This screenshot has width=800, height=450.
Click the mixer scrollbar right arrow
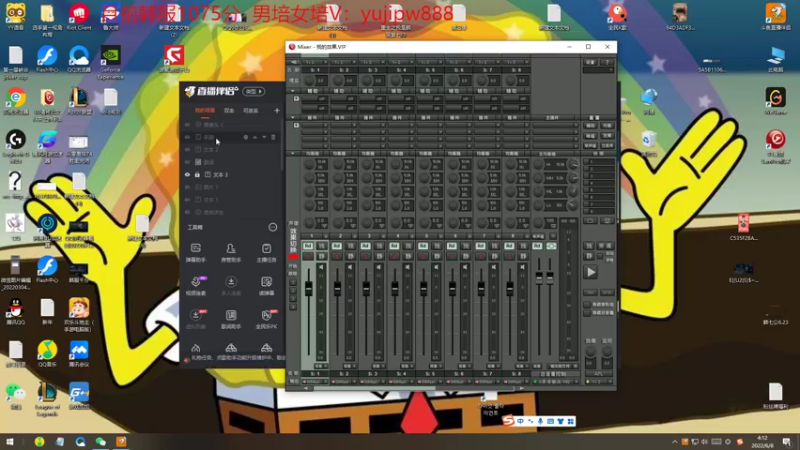[x=521, y=388]
